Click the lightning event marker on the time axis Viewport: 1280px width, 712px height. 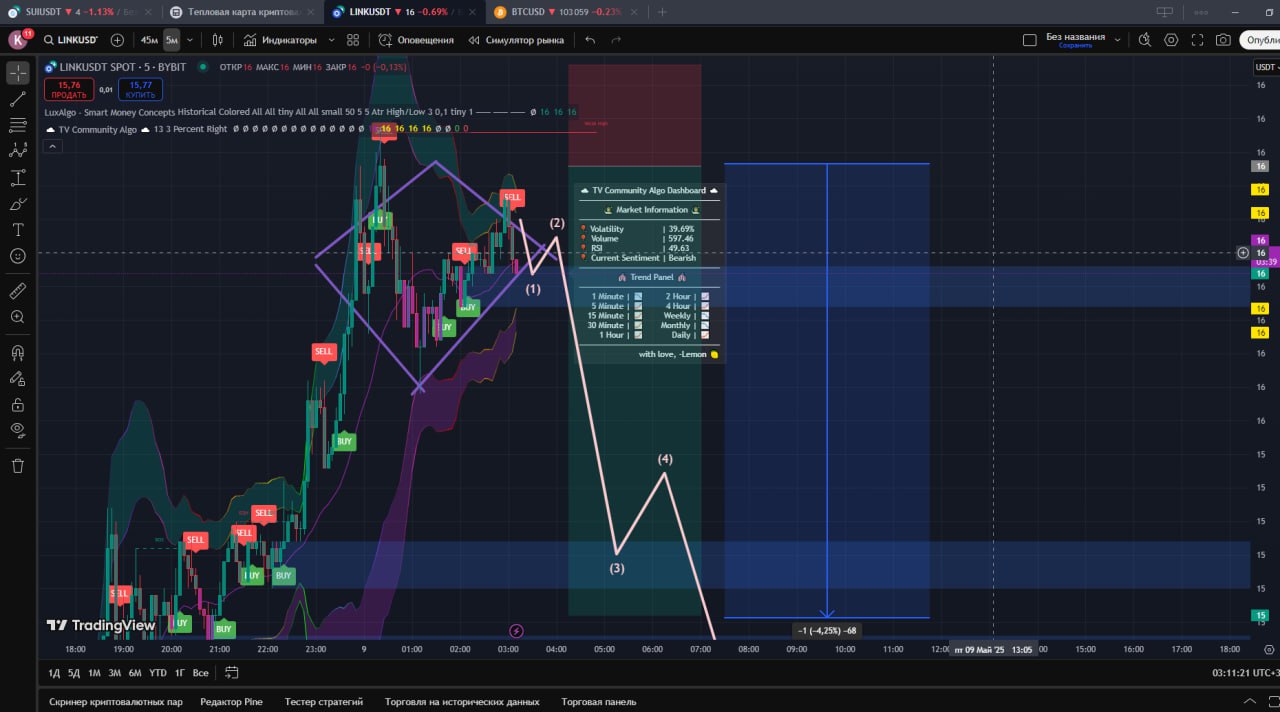pyautogui.click(x=516, y=631)
